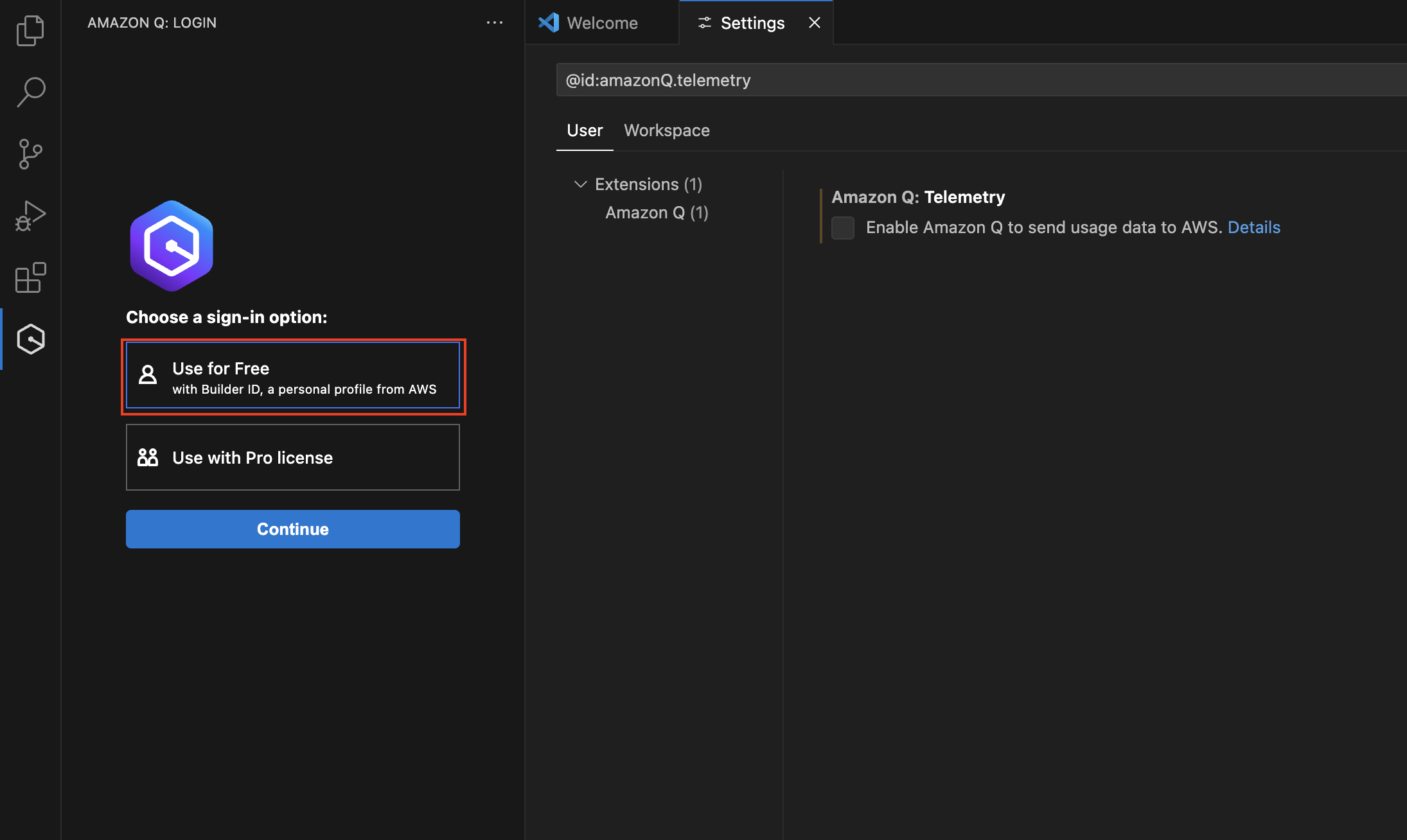Choose Use with Pro license option

(293, 457)
